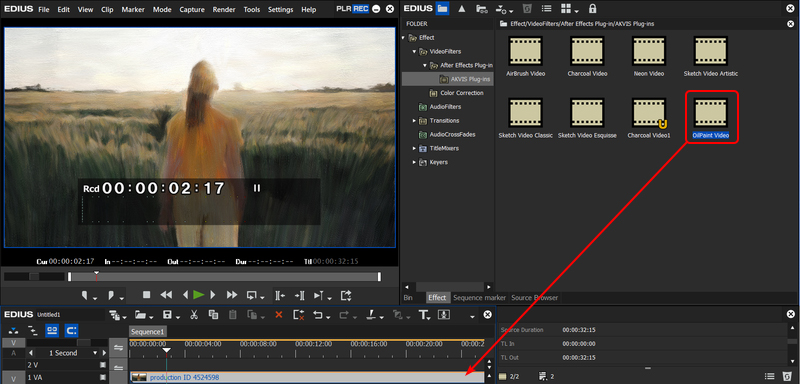
Task: Click the Fast Forward button
Action: coord(232,295)
